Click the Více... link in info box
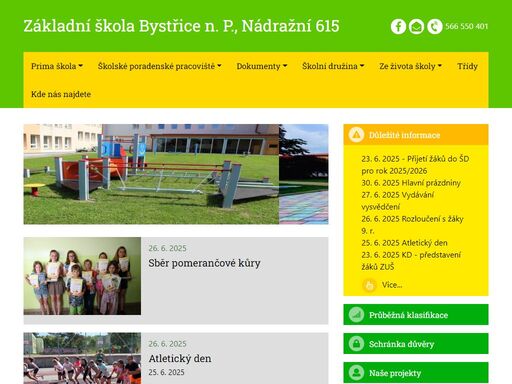Screen dimensions: 512x384 coord(392,285)
